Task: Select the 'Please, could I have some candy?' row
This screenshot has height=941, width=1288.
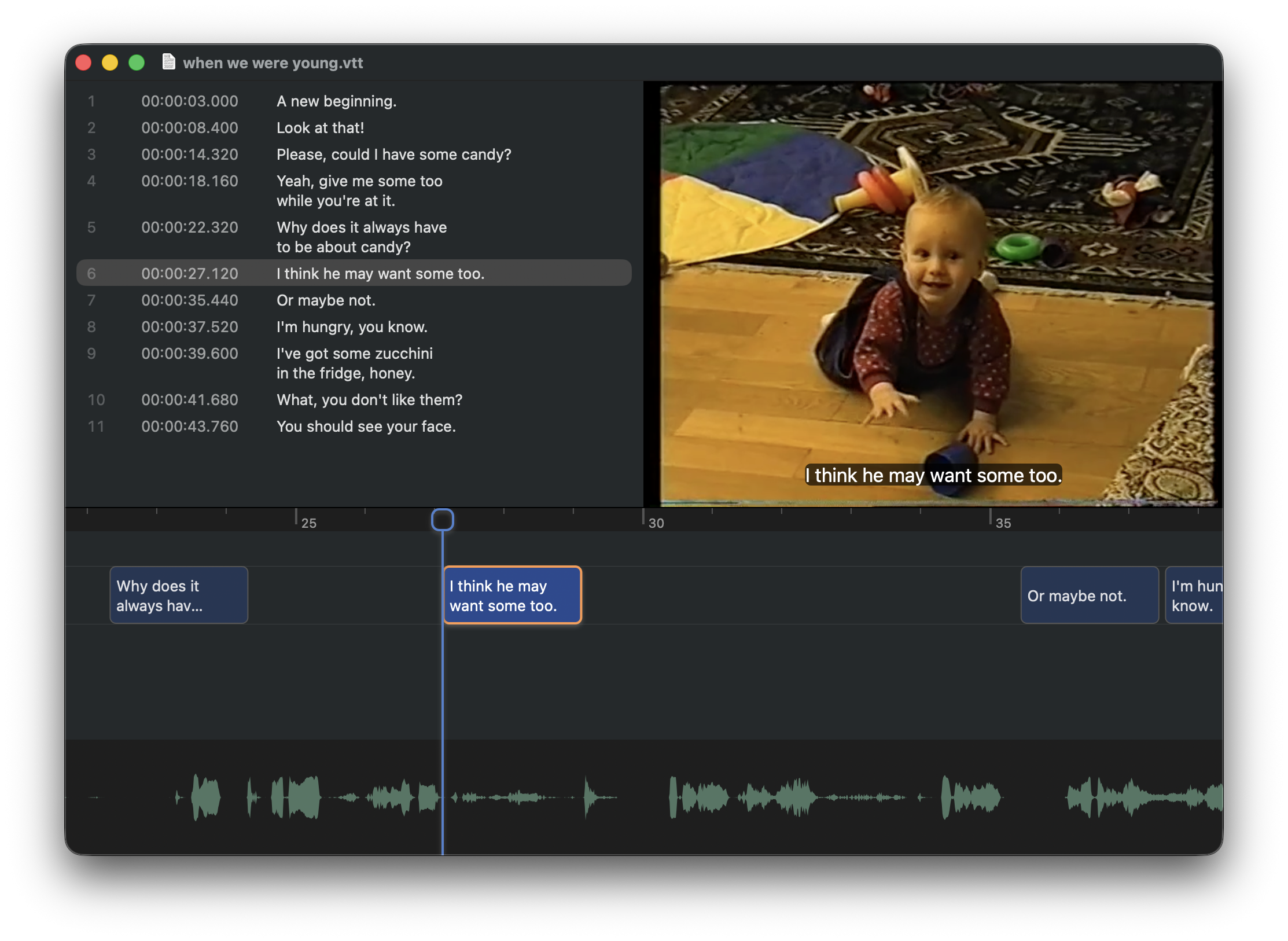Action: 393,155
